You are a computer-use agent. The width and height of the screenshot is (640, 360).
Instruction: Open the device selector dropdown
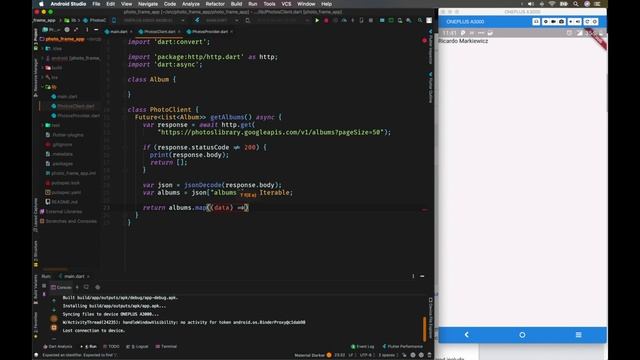tap(153, 20)
